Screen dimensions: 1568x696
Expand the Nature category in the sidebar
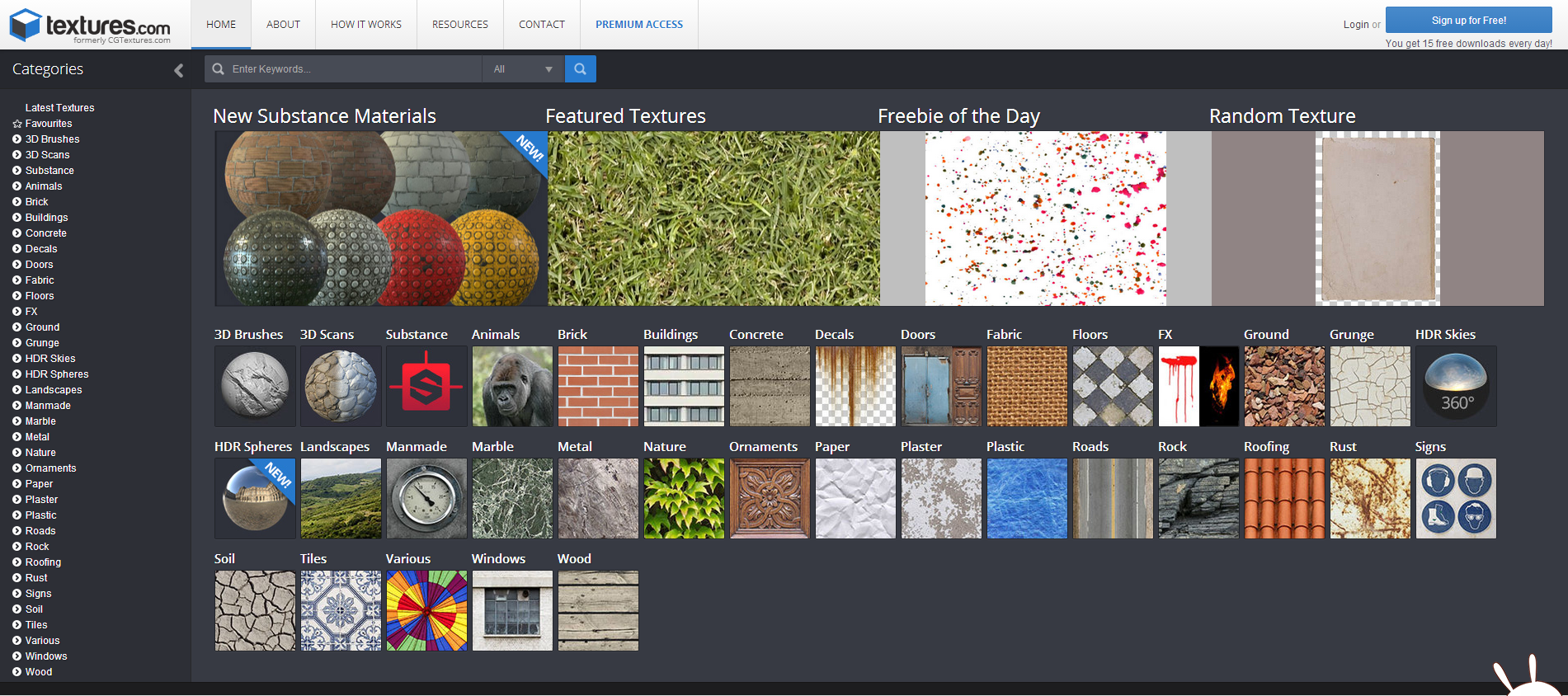[x=17, y=453]
